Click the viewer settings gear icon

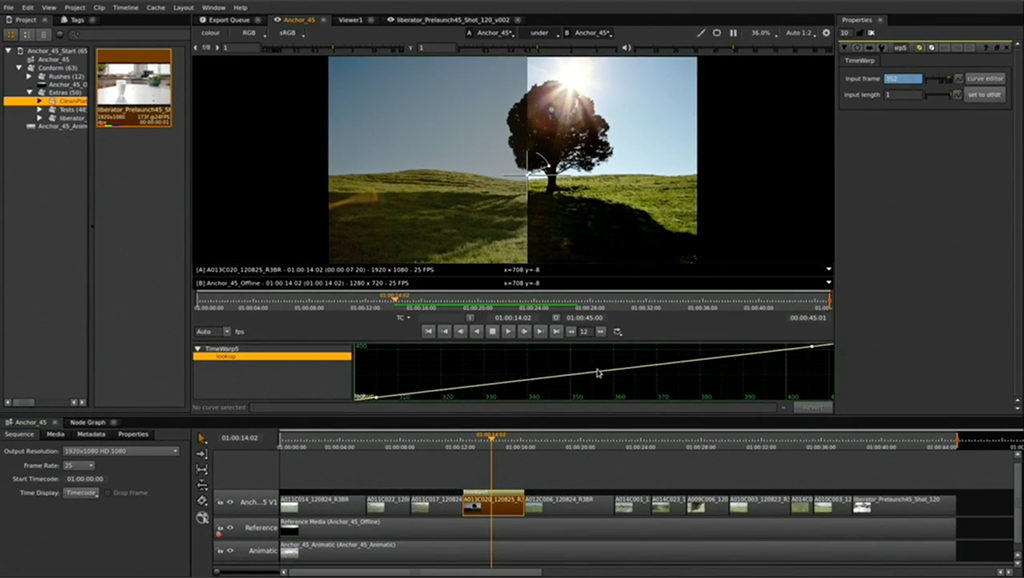(x=826, y=33)
